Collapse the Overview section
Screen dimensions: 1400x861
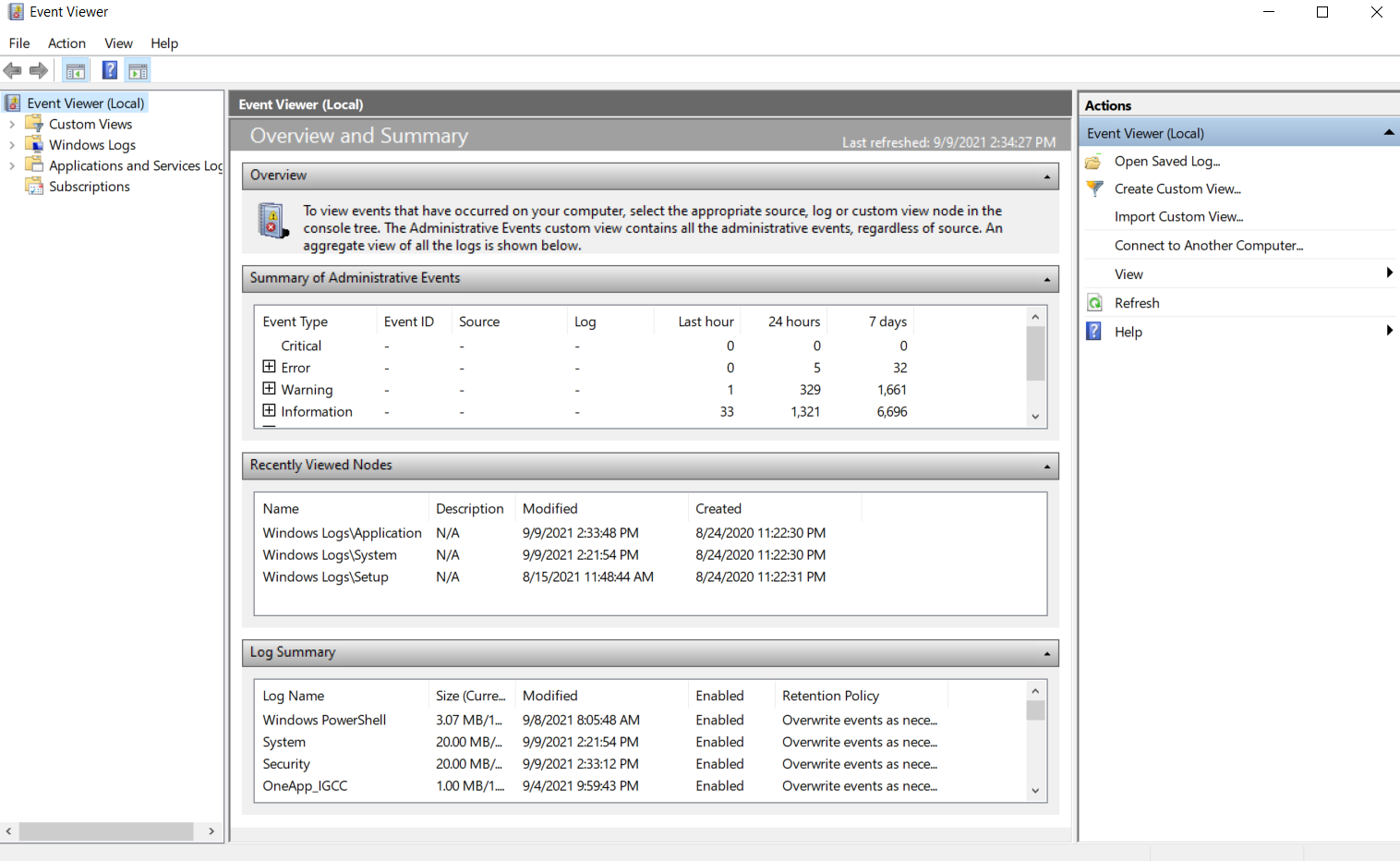[1046, 176]
